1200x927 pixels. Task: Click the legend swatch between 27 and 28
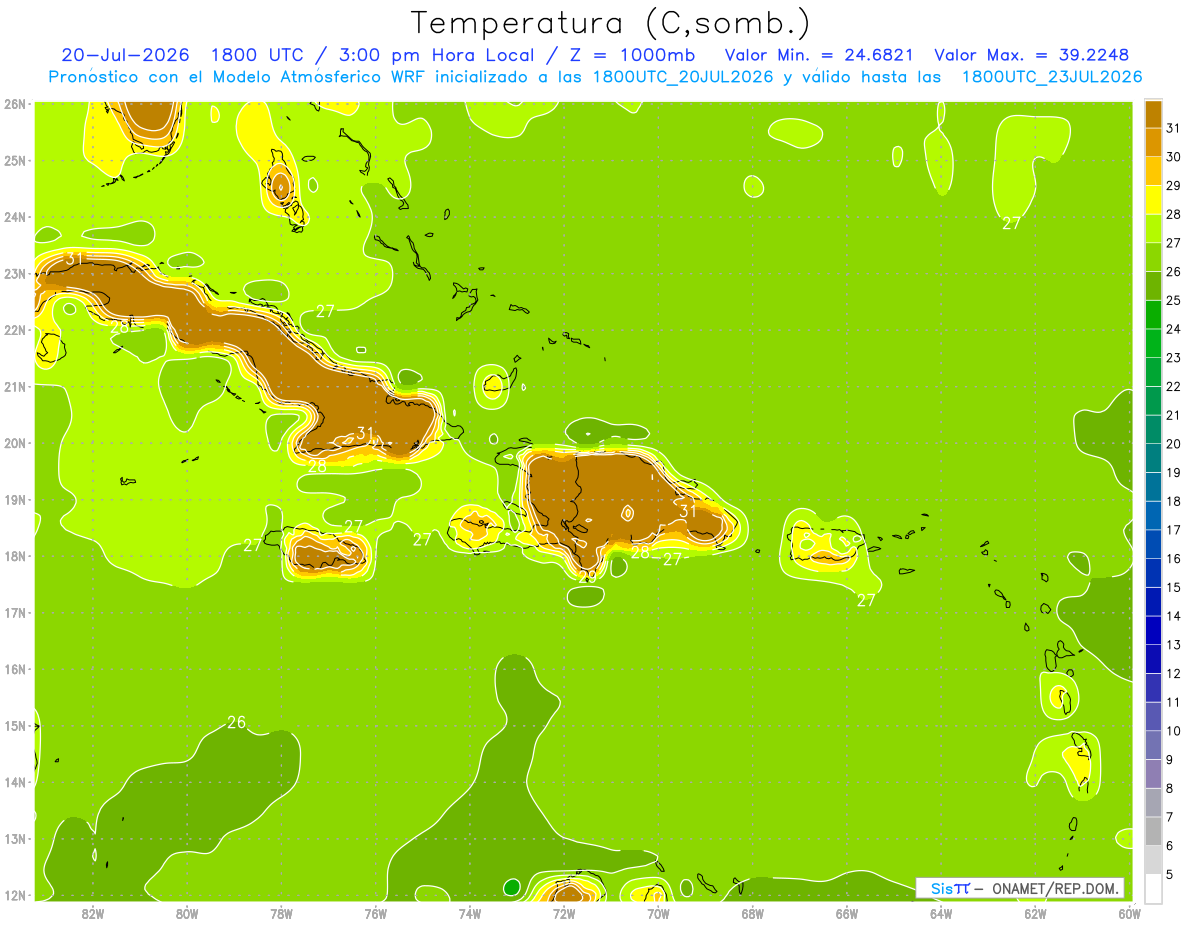tap(1153, 228)
